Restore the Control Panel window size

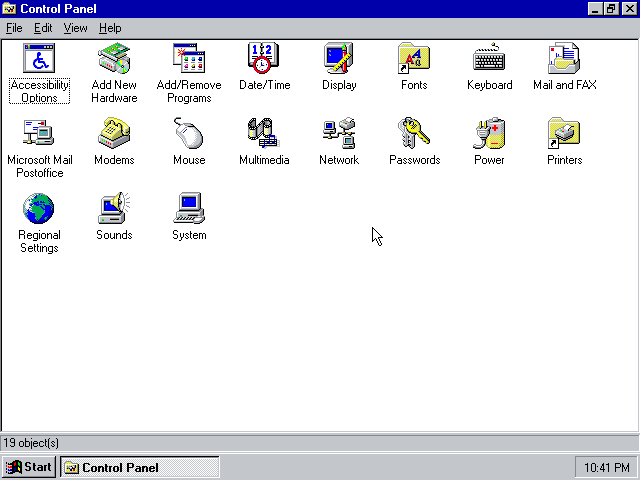(x=611, y=9)
